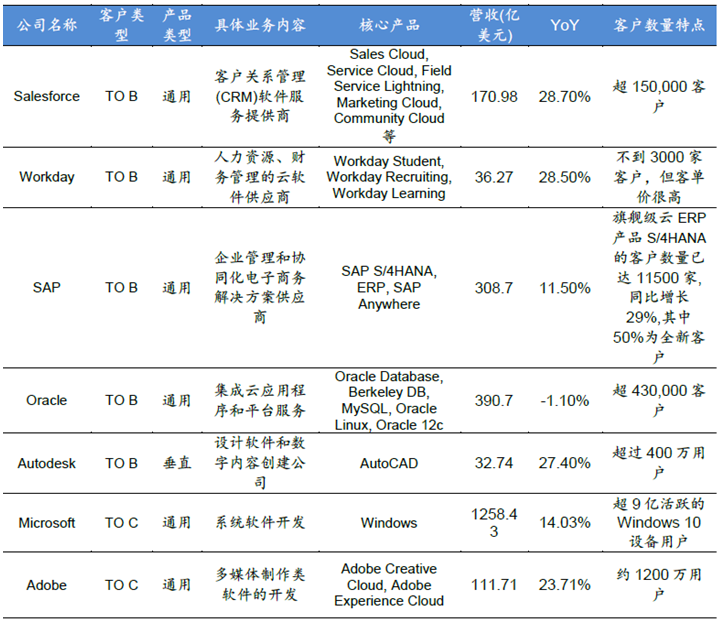Click the Workday company name cell
The height and width of the screenshot is (622, 724).
47,177
